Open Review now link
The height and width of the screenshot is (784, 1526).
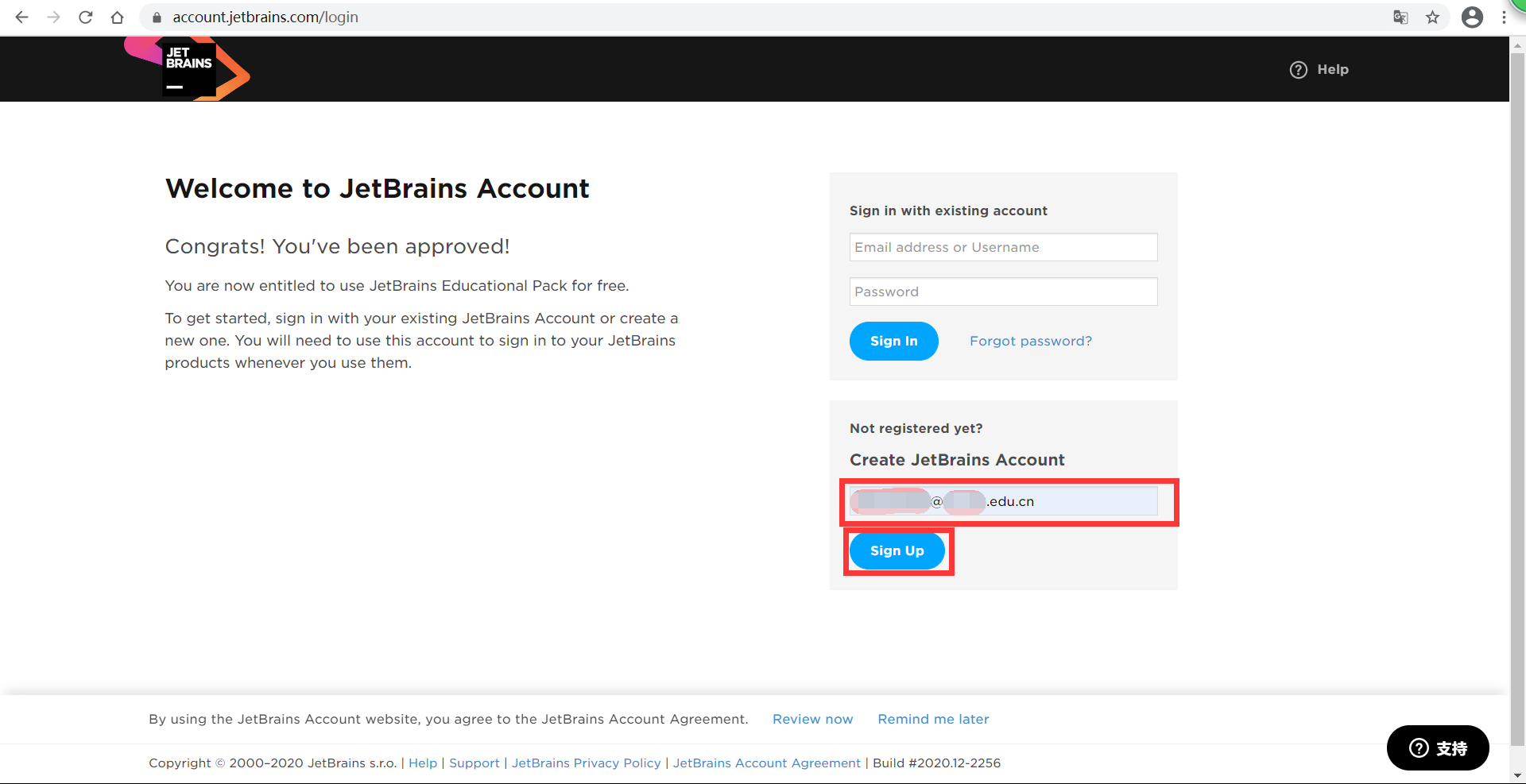click(812, 719)
